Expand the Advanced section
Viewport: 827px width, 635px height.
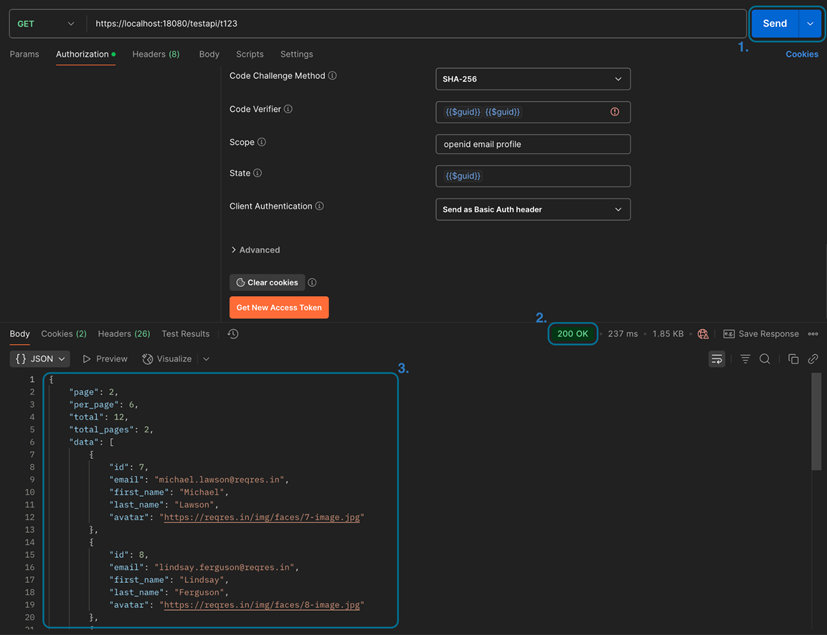click(255, 250)
